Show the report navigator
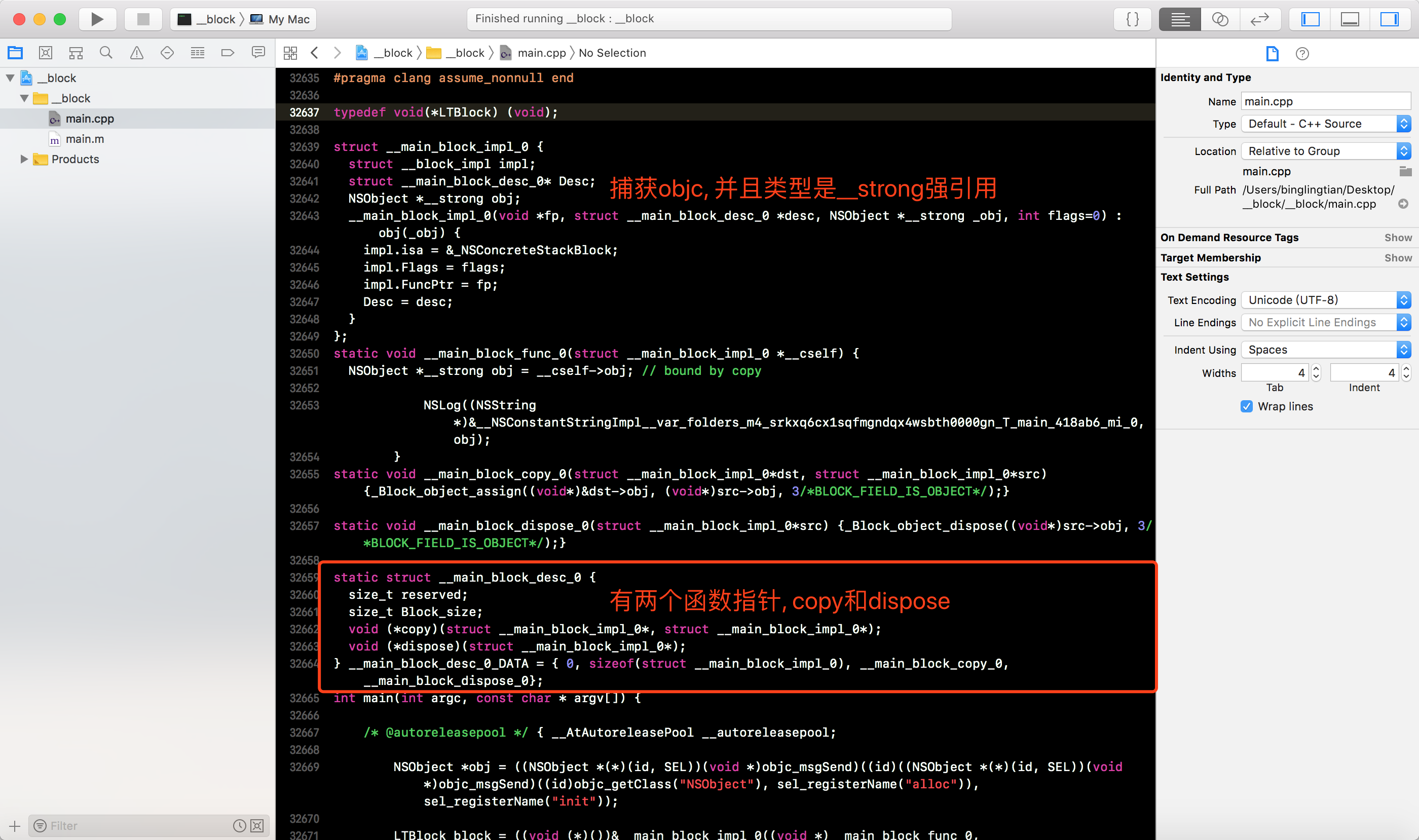Image resolution: width=1419 pixels, height=840 pixels. click(258, 53)
